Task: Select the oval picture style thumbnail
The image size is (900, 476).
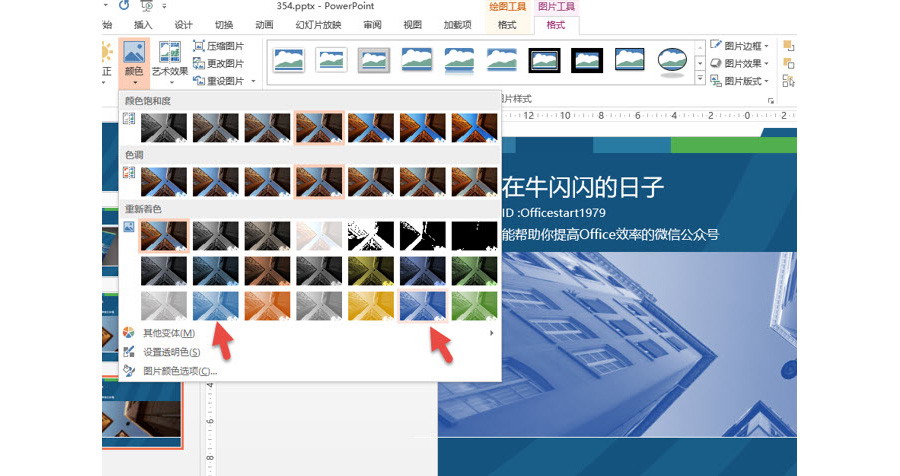Action: click(x=673, y=60)
